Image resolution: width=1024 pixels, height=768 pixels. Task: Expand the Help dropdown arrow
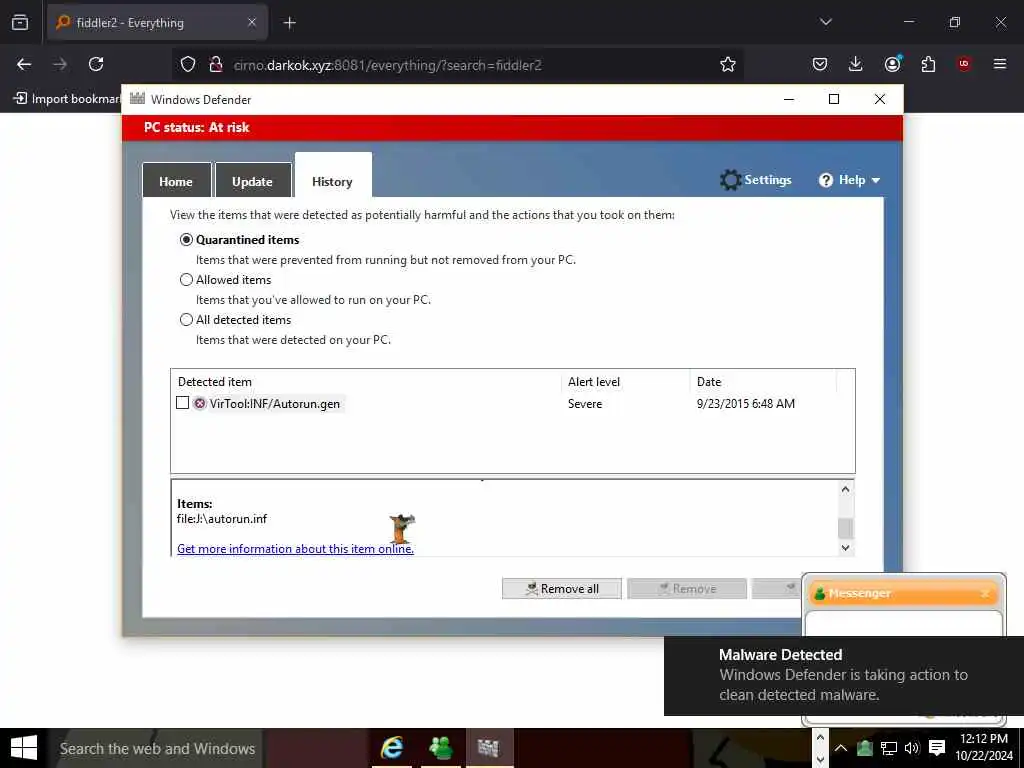tap(876, 181)
